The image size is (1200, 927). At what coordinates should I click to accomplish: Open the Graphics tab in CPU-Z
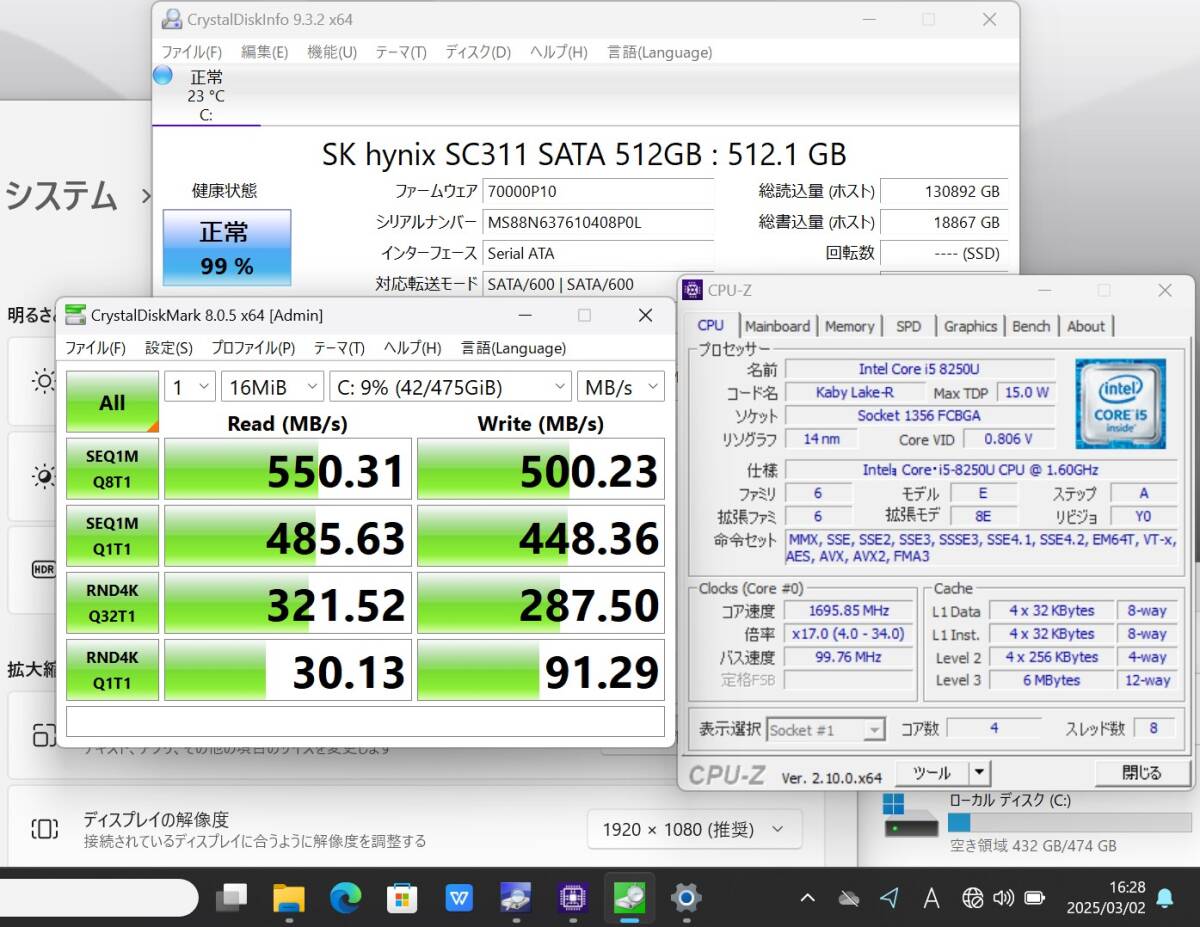coord(970,326)
